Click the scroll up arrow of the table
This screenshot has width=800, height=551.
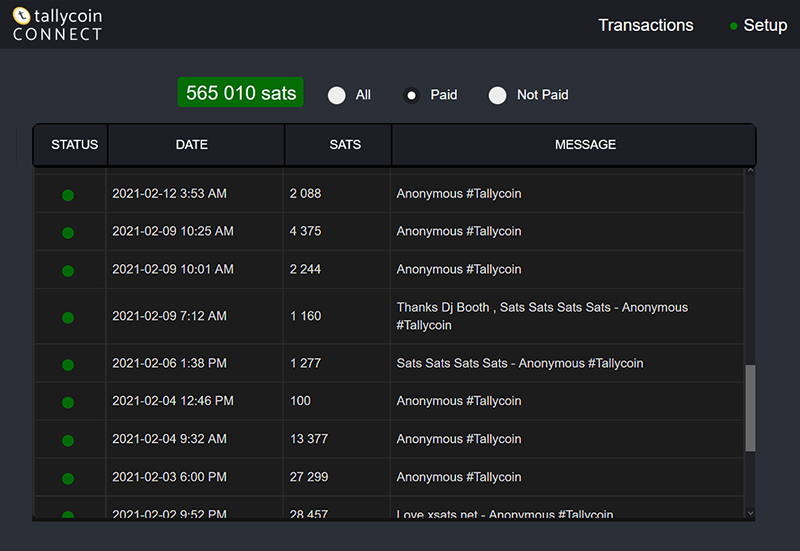(x=750, y=171)
